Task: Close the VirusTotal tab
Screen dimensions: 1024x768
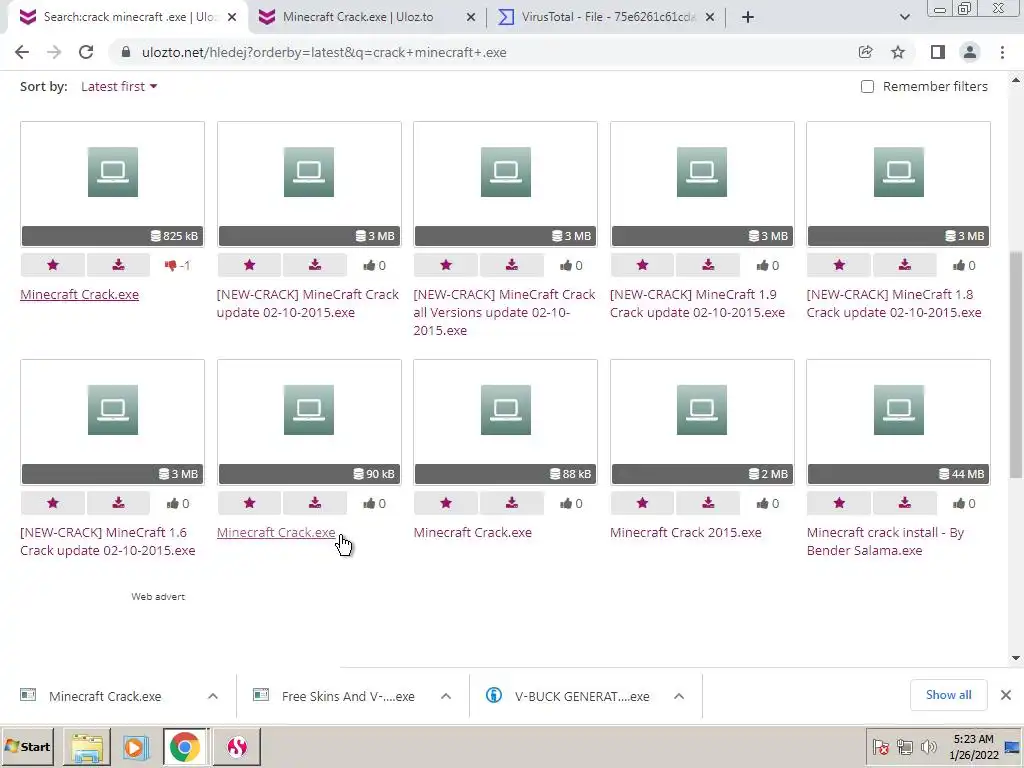Action: pyautogui.click(x=710, y=17)
